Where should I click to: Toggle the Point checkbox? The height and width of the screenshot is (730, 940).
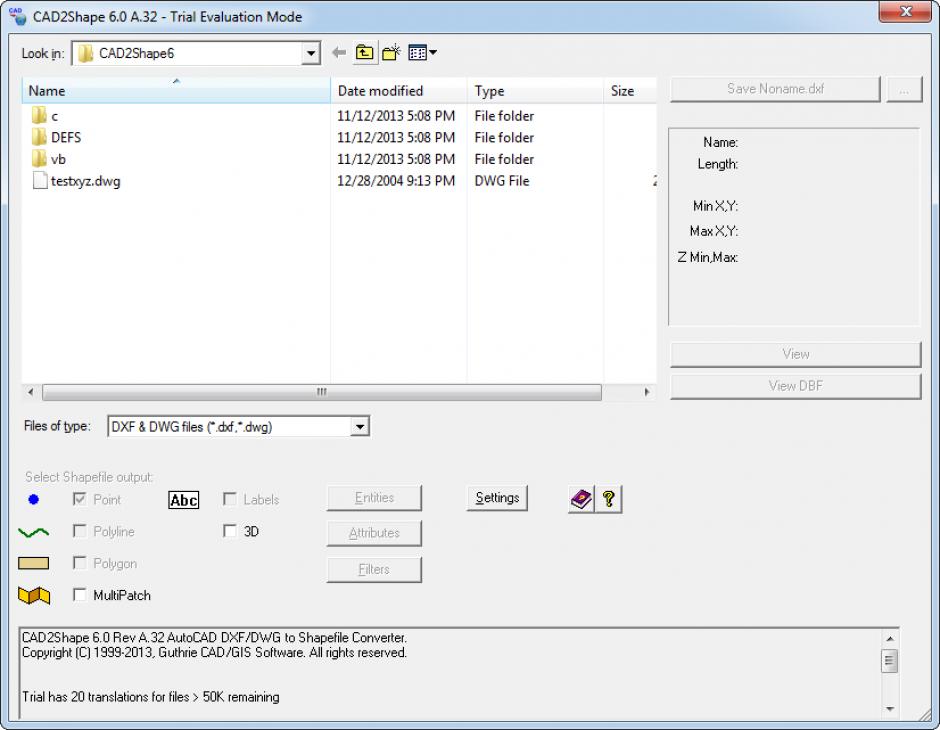click(79, 499)
